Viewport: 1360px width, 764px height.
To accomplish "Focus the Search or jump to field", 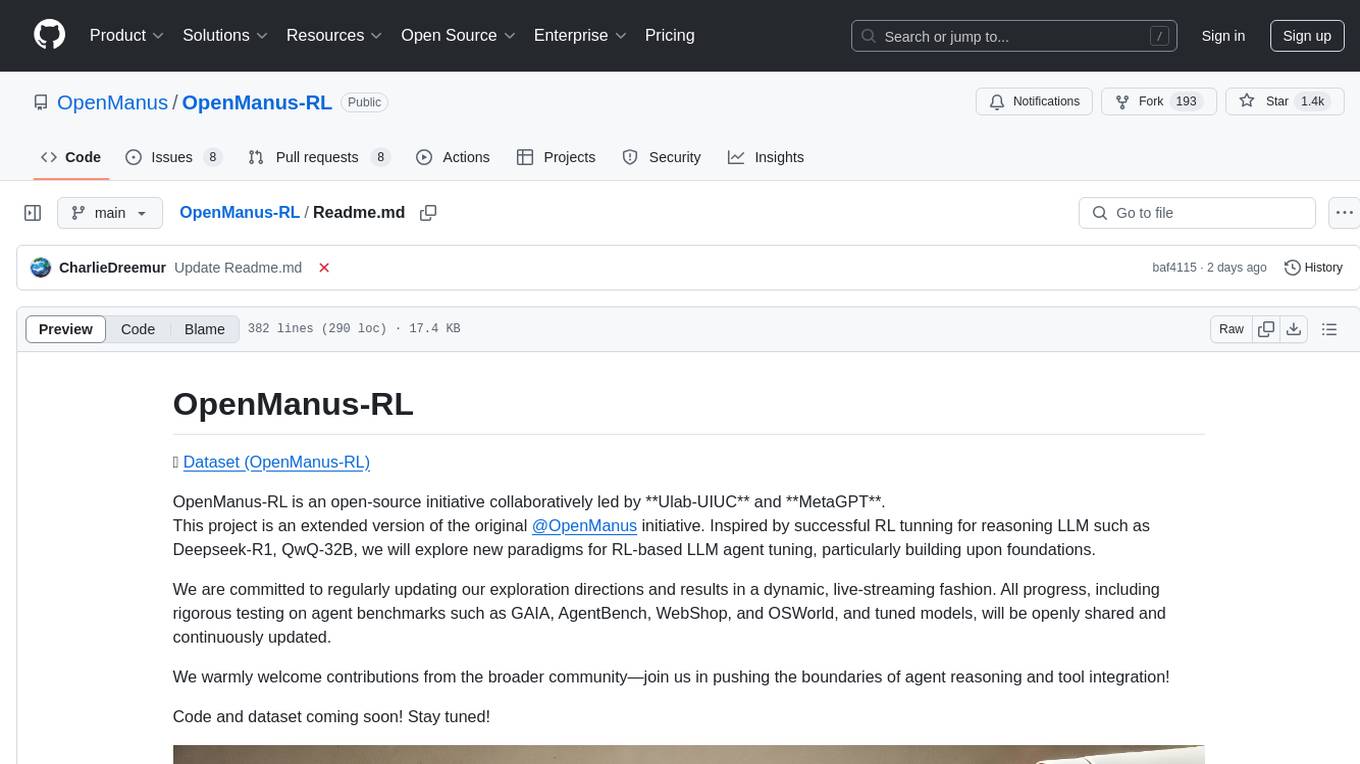I will coord(1014,36).
